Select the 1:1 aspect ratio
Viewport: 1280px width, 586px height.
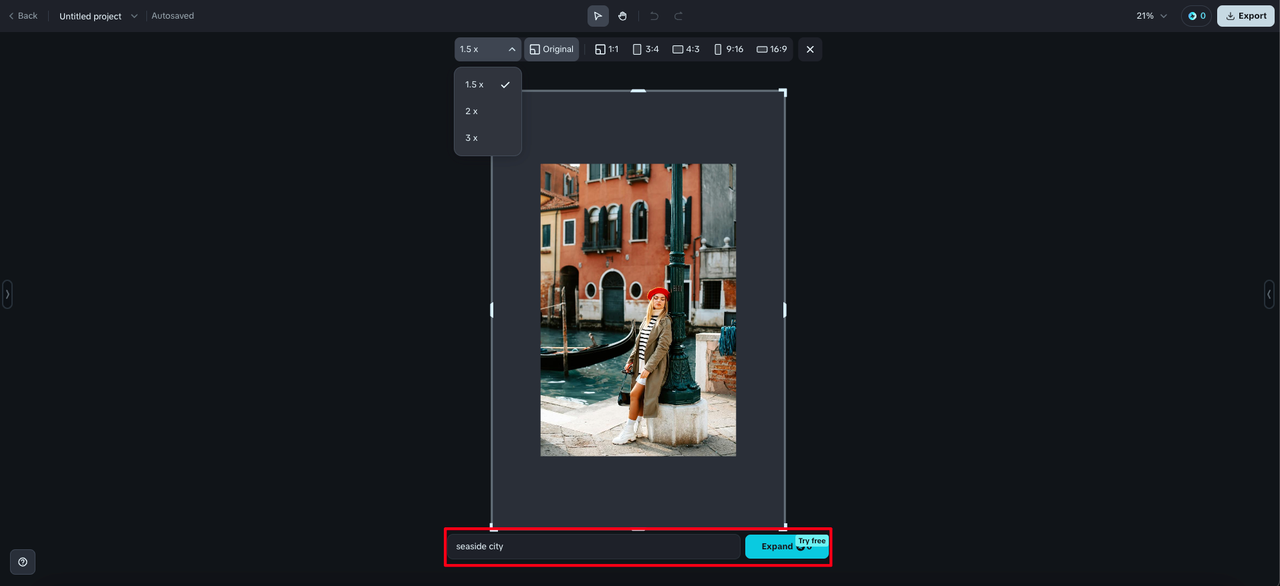click(607, 49)
